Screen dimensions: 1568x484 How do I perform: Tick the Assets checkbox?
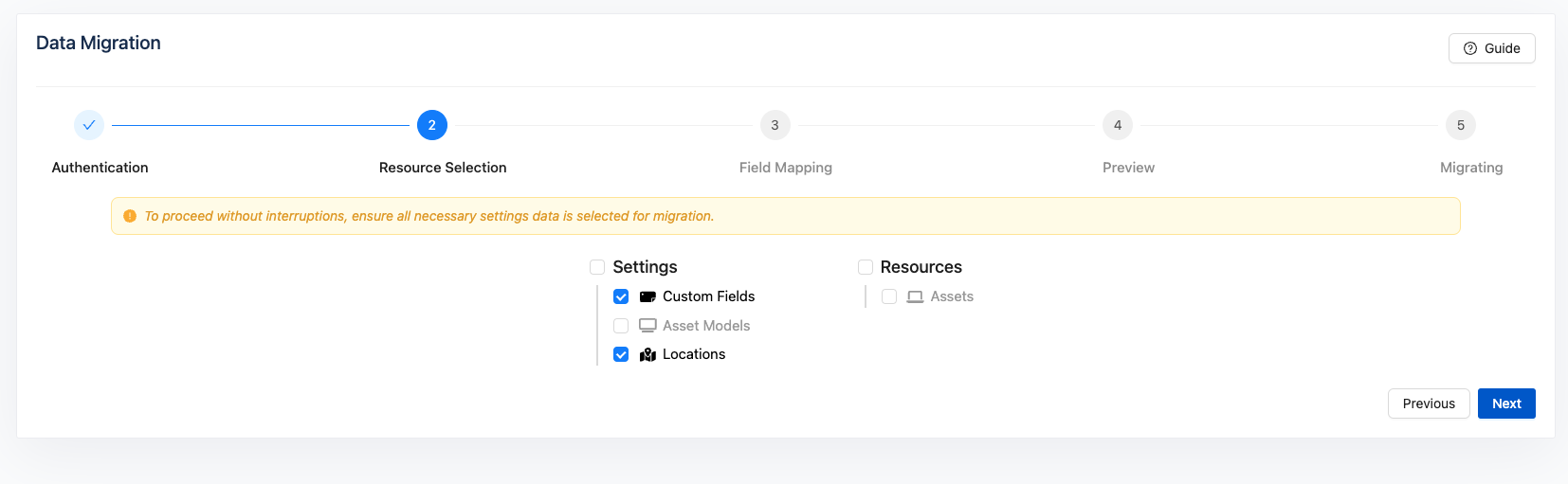point(889,296)
